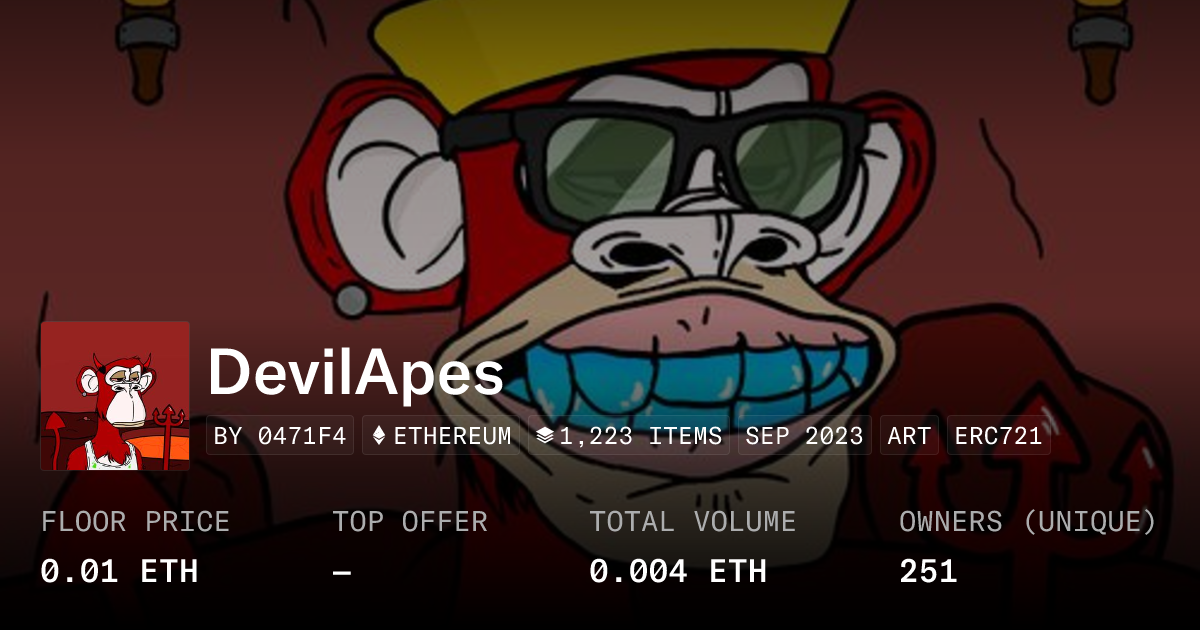Click the ERC721 token standard tag
The height and width of the screenshot is (630, 1200).
pyautogui.click(x=999, y=436)
